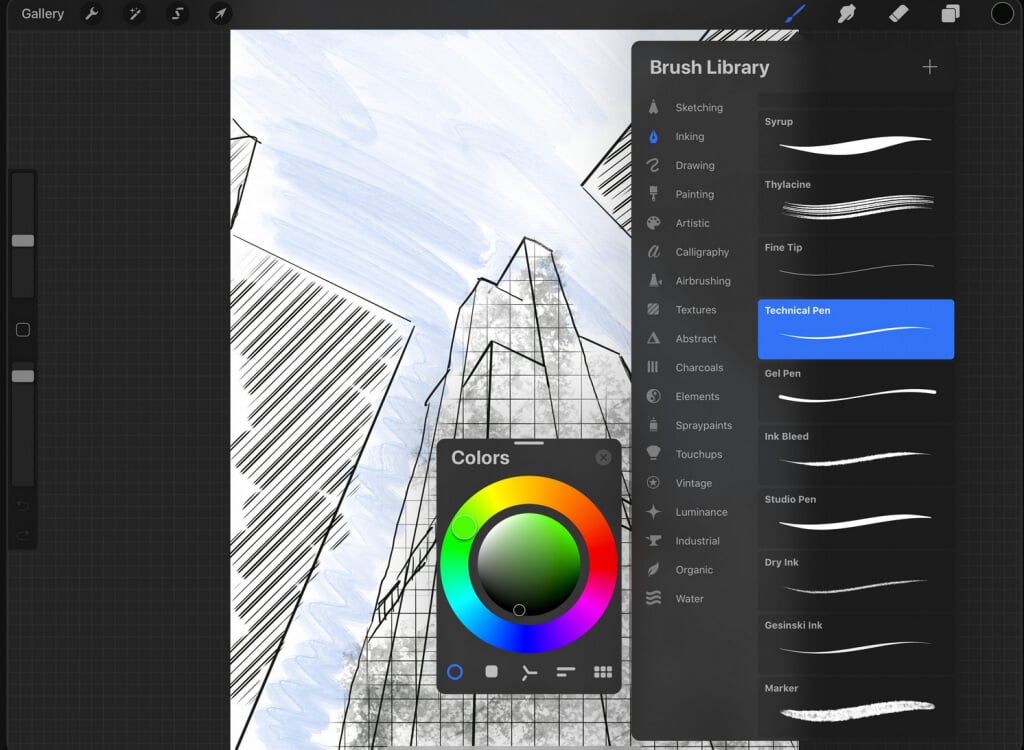This screenshot has width=1024, height=750.
Task: Open the Adjustments magic wand menu
Action: [x=135, y=14]
